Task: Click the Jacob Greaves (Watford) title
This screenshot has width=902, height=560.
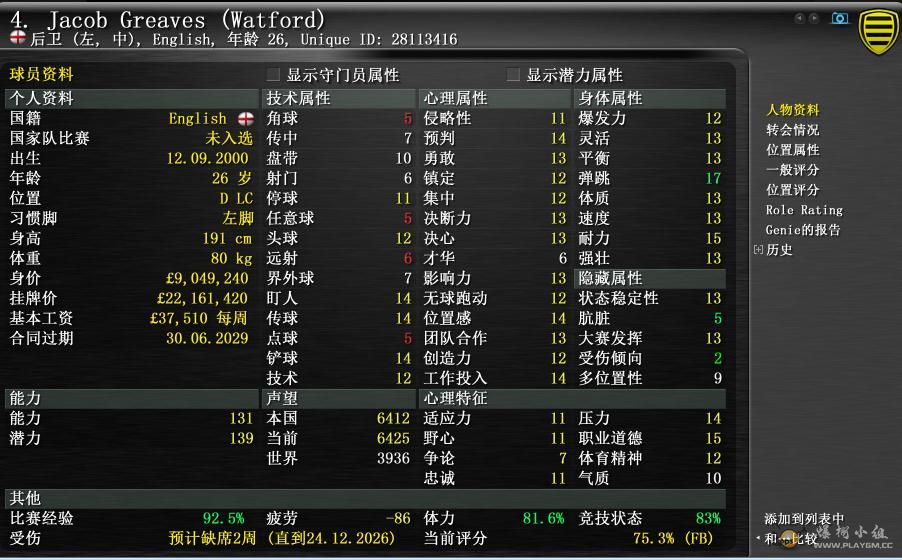Action: pos(168,18)
